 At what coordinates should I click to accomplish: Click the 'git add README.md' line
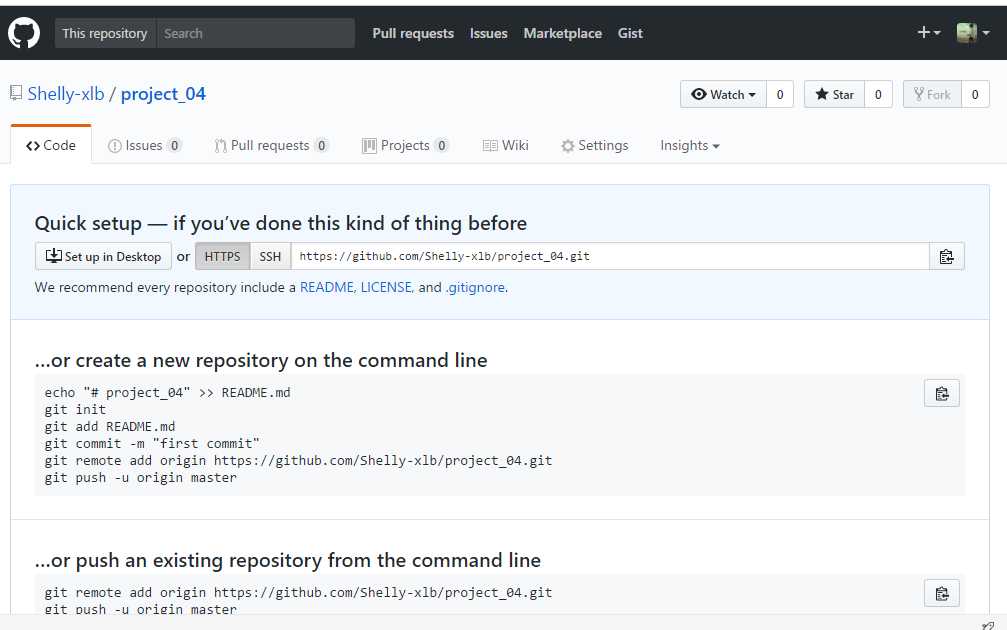pyautogui.click(x=110, y=426)
